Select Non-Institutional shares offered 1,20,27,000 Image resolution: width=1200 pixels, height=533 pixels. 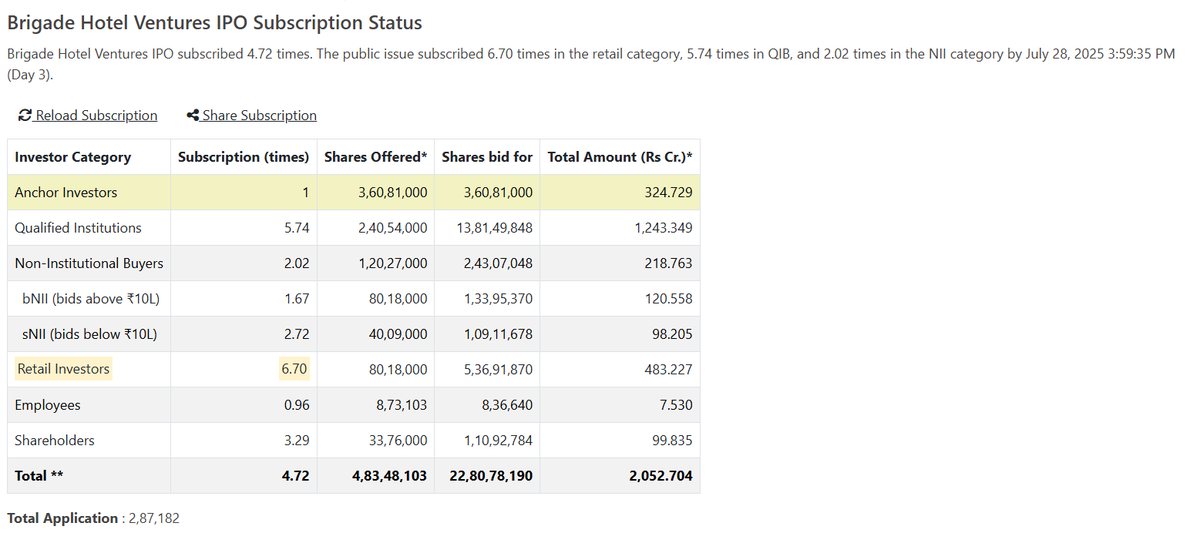[x=392, y=263]
